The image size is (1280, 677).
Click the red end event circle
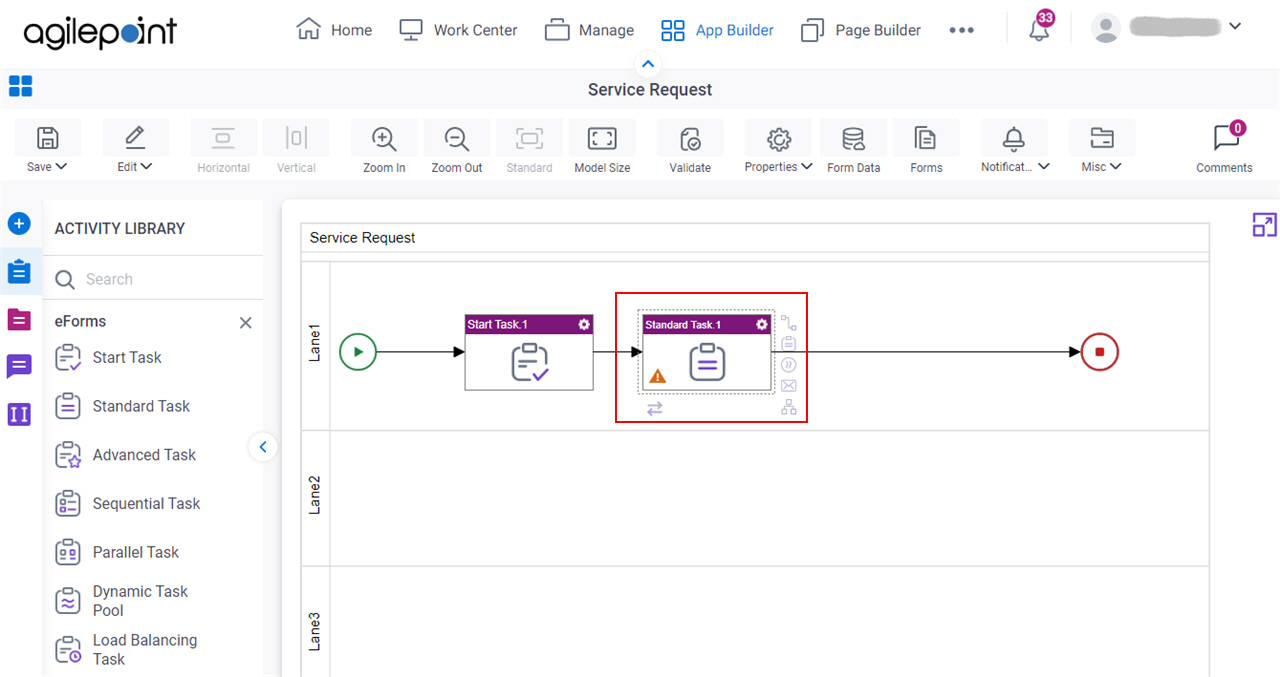[1100, 352]
